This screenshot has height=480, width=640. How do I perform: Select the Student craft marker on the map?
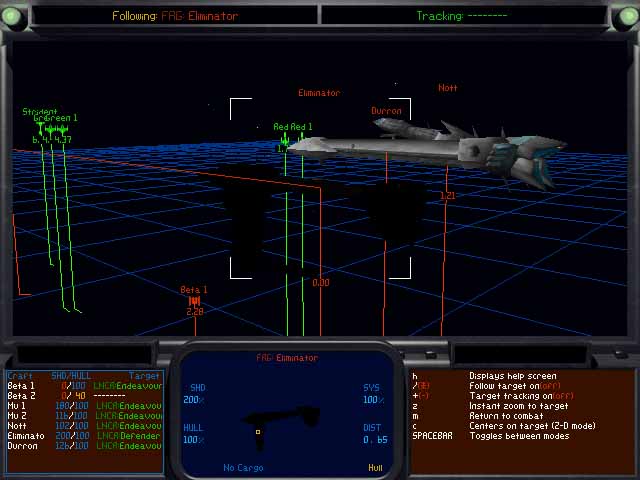40,113
